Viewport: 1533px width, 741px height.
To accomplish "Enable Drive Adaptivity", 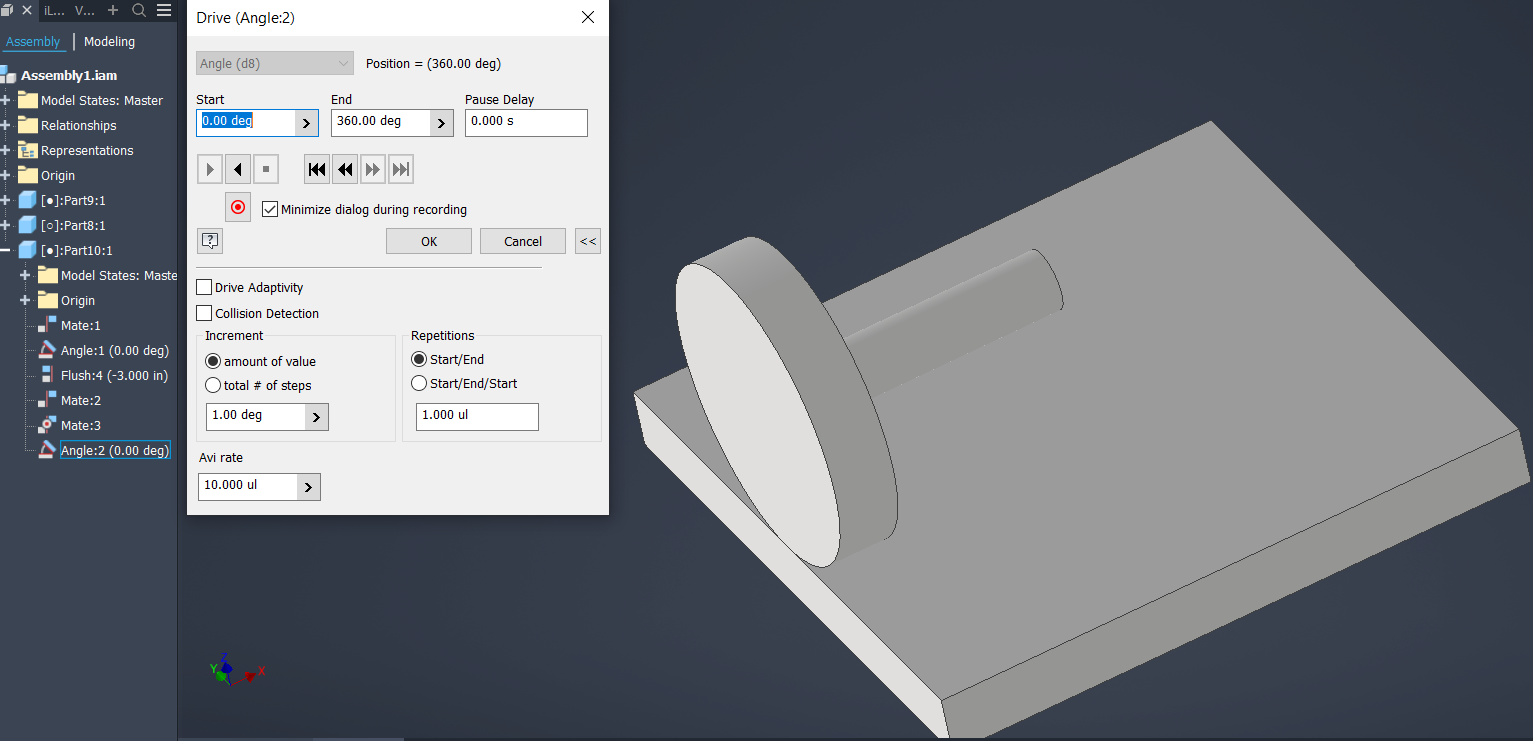I will pyautogui.click(x=203, y=287).
